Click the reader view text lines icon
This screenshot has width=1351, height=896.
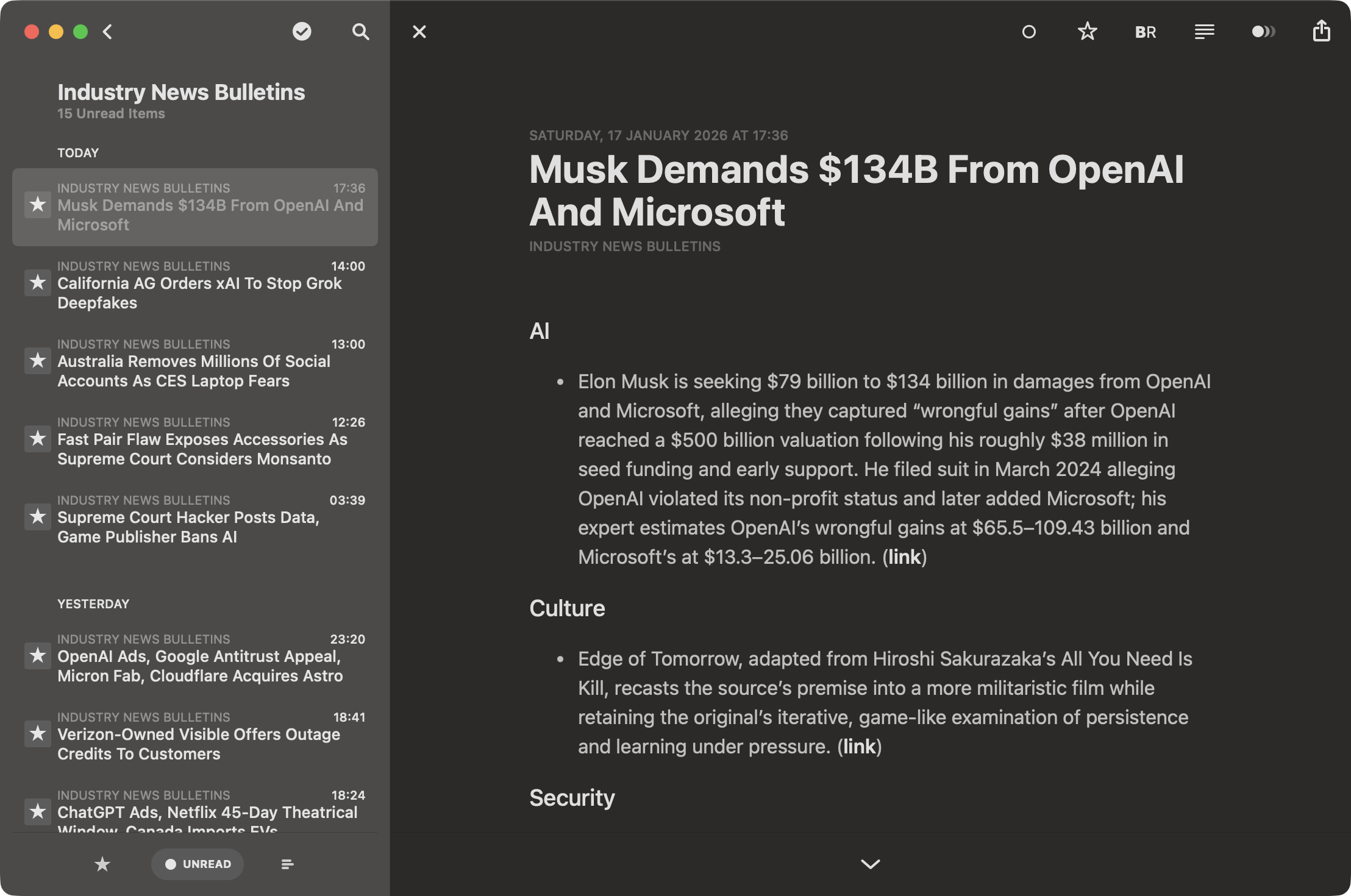[1204, 32]
